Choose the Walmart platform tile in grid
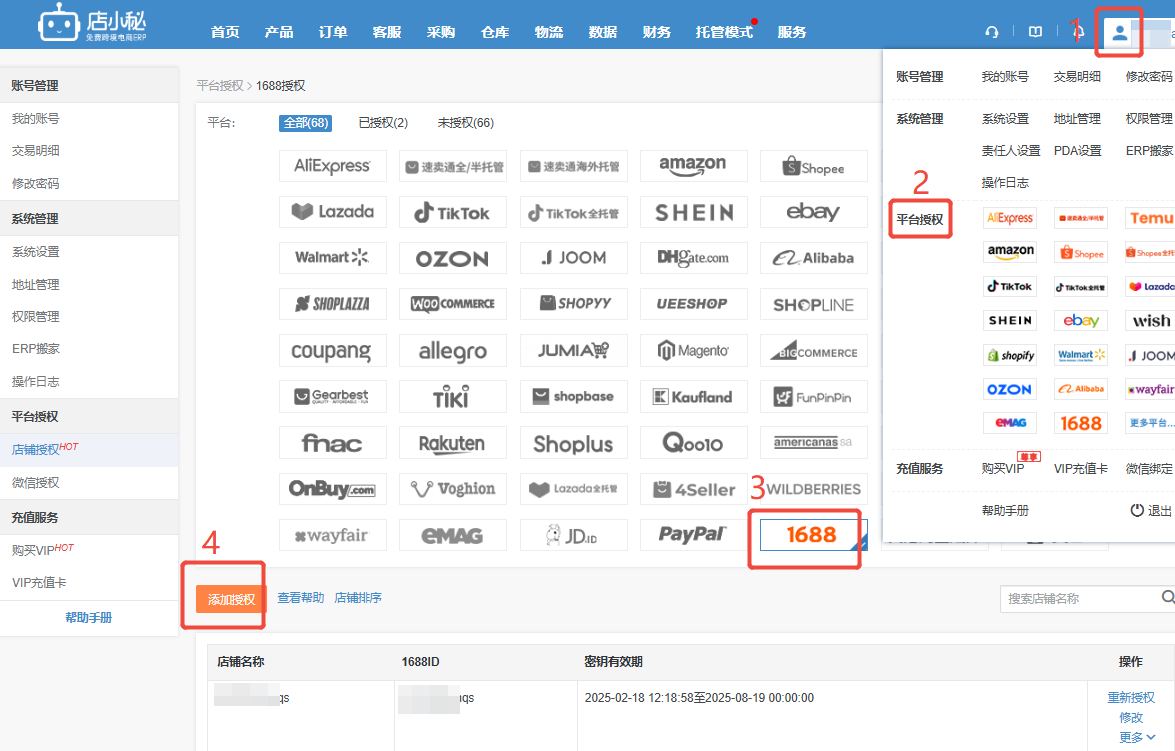Image resolution: width=1175 pixels, height=751 pixels. point(333,258)
